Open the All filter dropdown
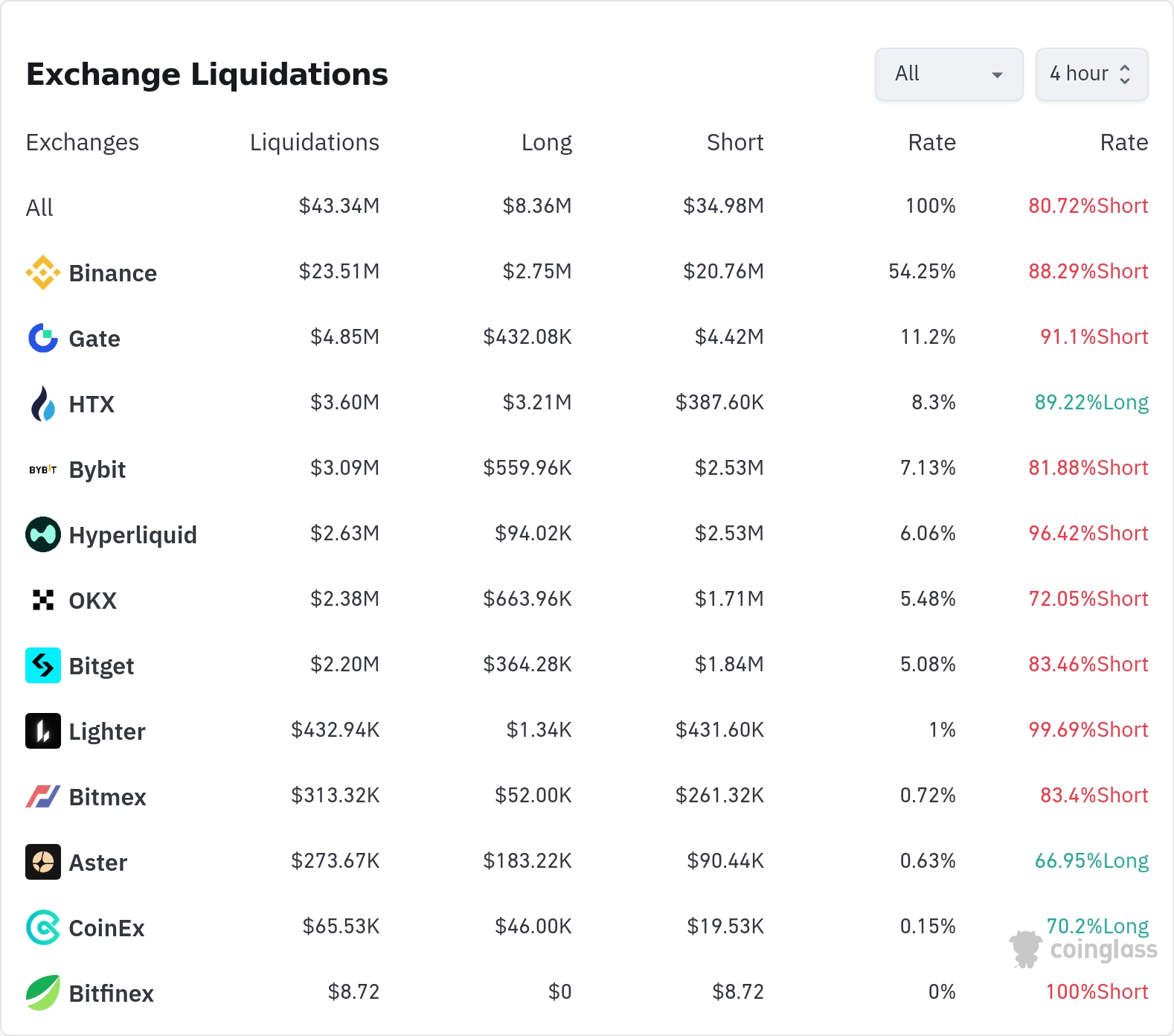Screen dimensions: 1174x1036 coord(949,74)
